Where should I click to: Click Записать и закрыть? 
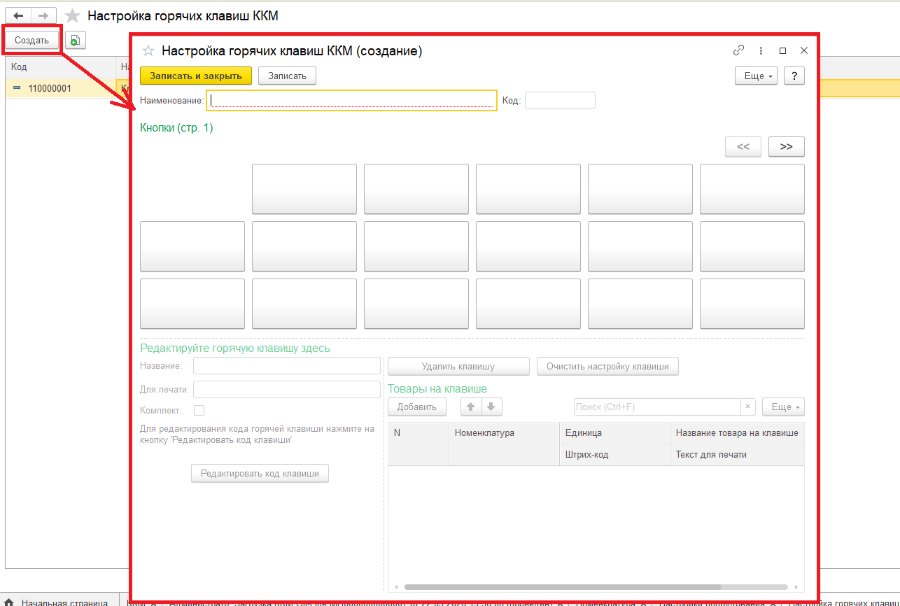196,76
